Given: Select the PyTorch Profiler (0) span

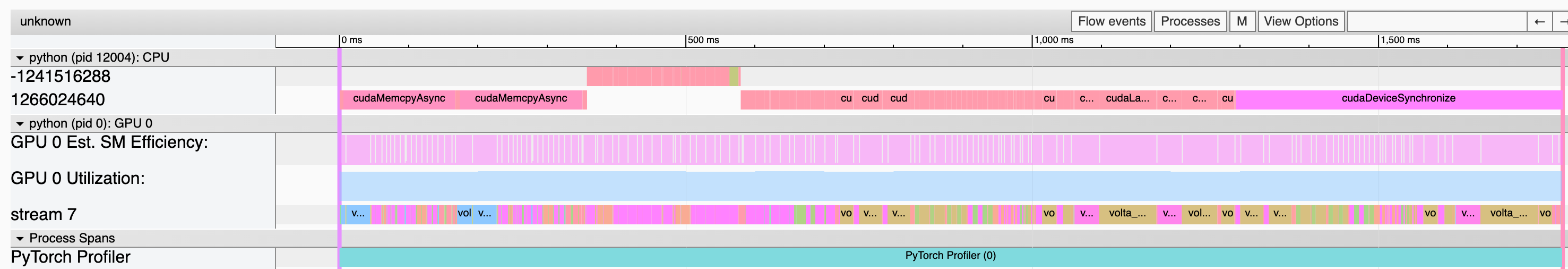Looking at the screenshot, I should (950, 256).
